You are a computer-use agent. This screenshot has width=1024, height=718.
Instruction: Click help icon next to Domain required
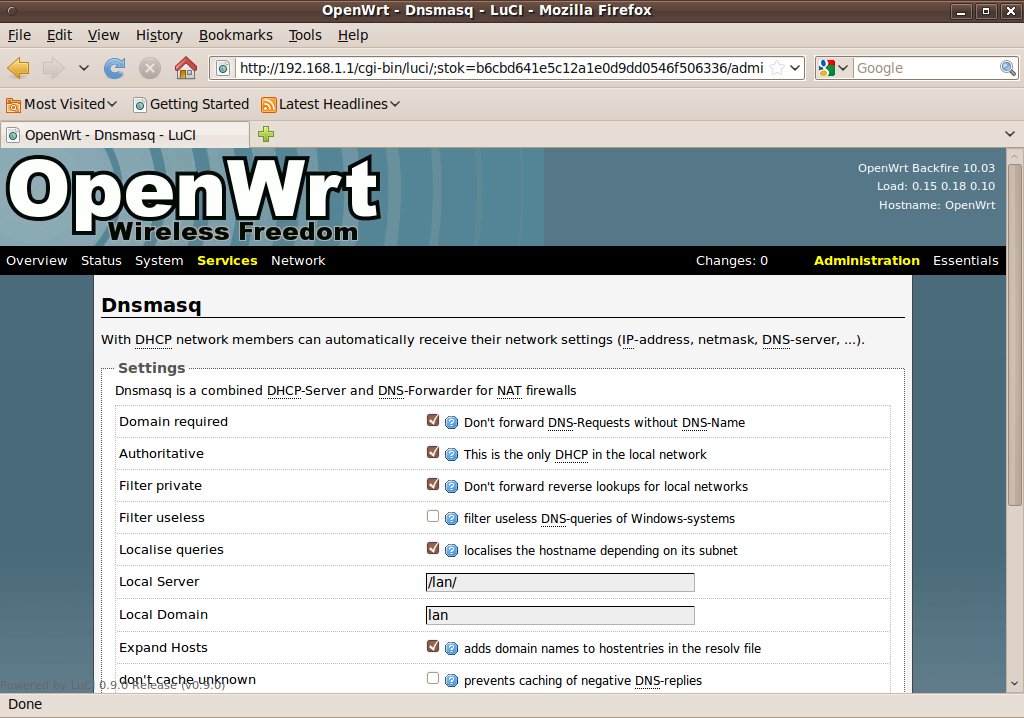point(451,423)
